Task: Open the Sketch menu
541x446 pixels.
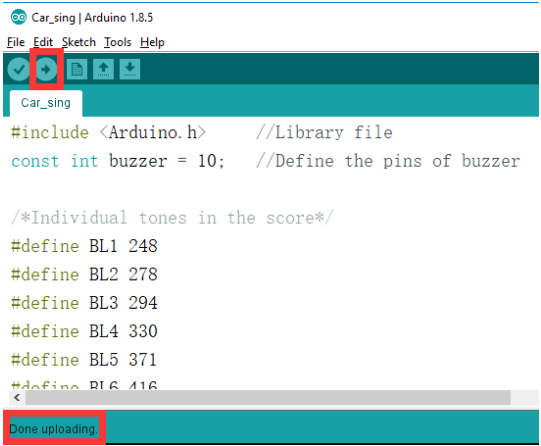Action: click(x=79, y=42)
